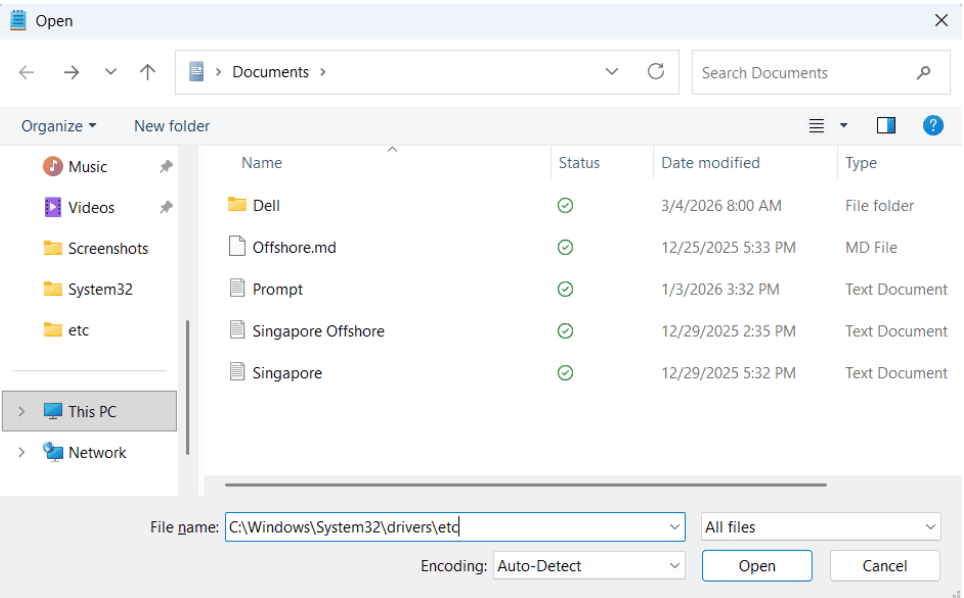Open Music in the sidebar
The height and width of the screenshot is (598, 964).
[x=87, y=167]
